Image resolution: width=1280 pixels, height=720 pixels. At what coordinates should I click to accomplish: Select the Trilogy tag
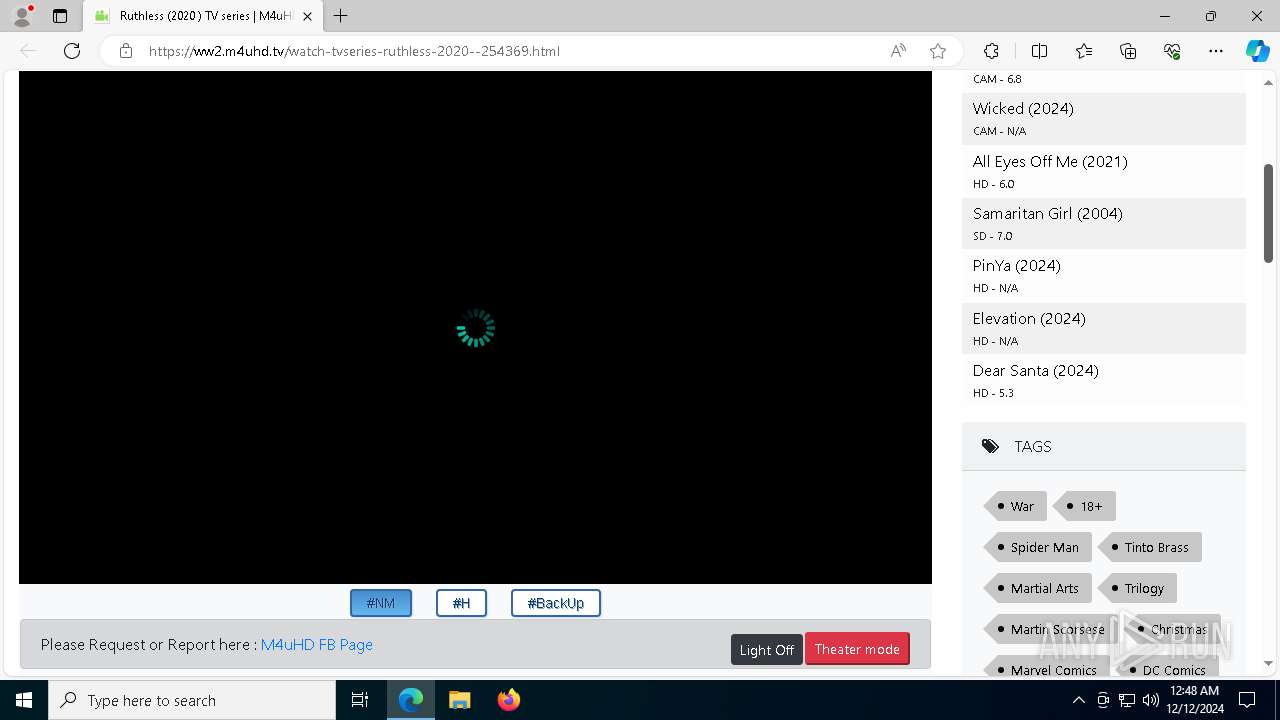coord(1137,588)
